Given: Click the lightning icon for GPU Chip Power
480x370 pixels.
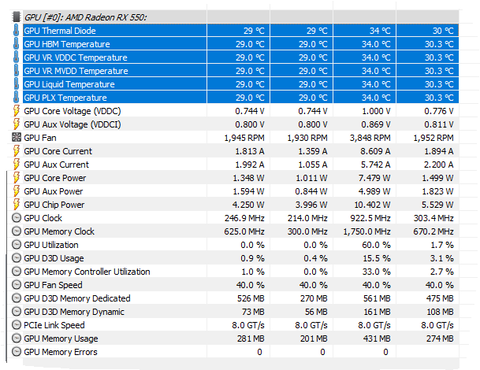Looking at the screenshot, I should click(x=16, y=204).
